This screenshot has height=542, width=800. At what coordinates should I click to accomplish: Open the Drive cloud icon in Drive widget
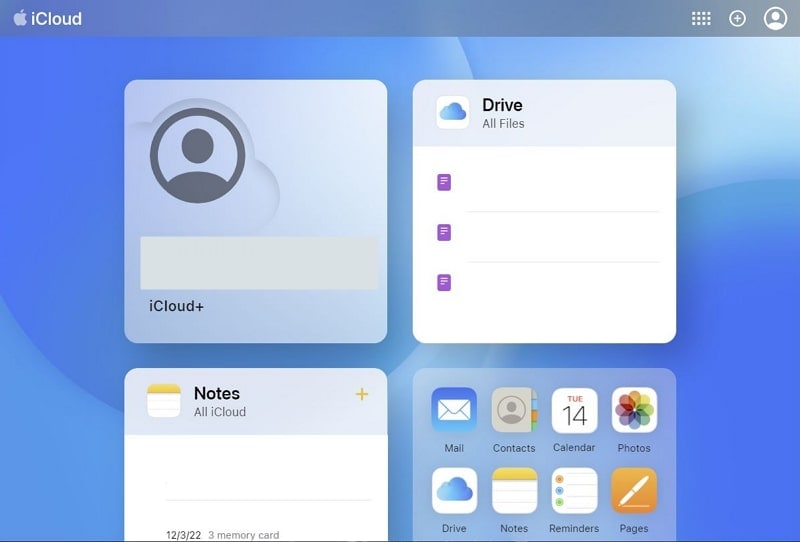453,112
